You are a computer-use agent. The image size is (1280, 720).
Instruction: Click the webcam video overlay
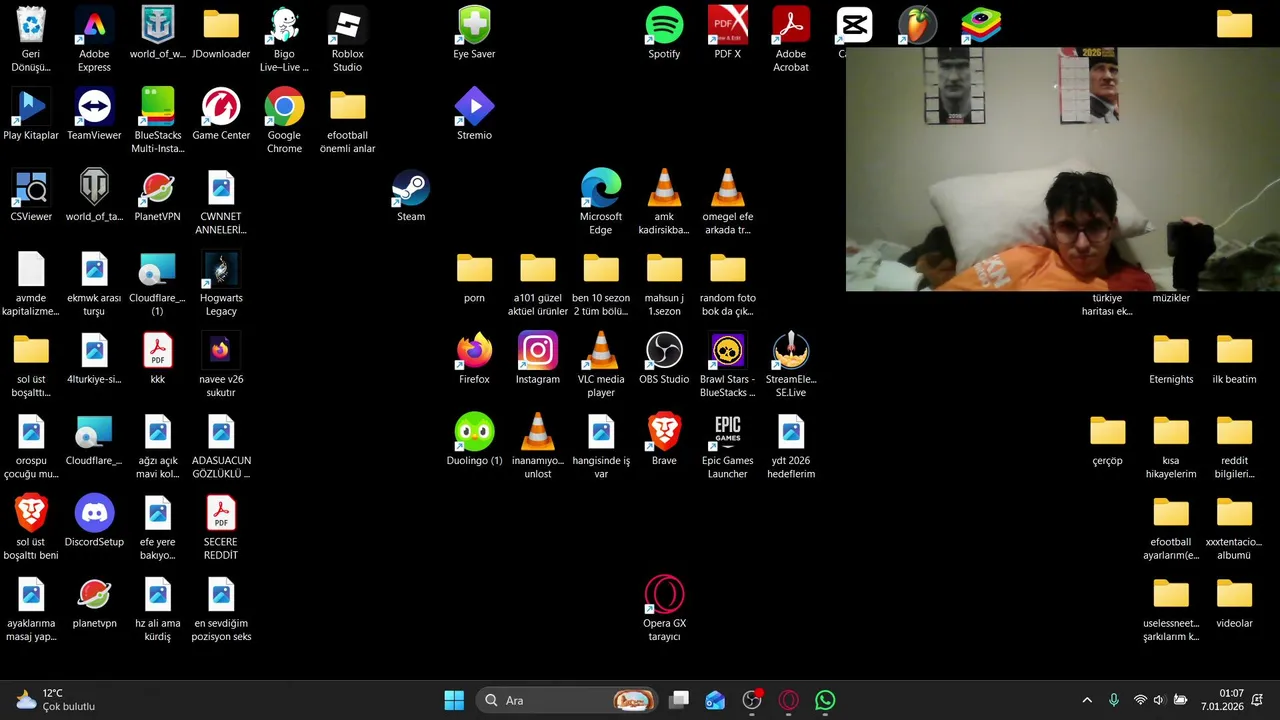1063,169
